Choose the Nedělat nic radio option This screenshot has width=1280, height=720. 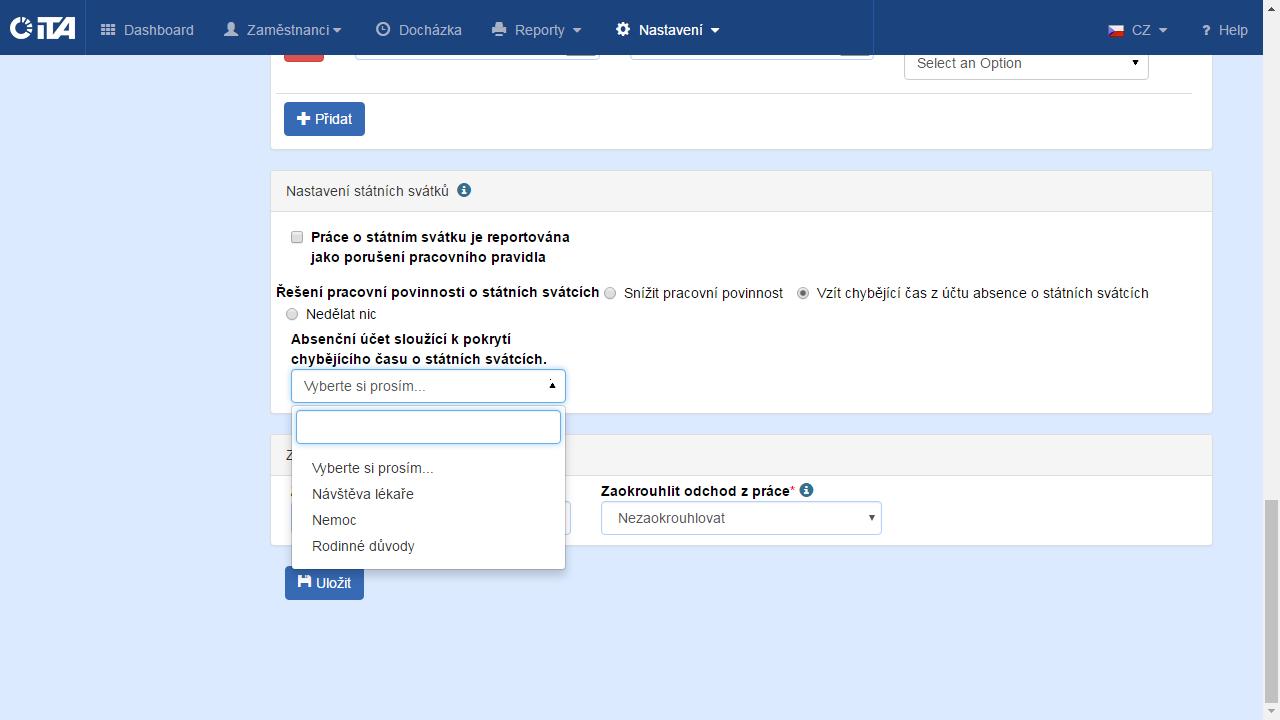click(292, 314)
